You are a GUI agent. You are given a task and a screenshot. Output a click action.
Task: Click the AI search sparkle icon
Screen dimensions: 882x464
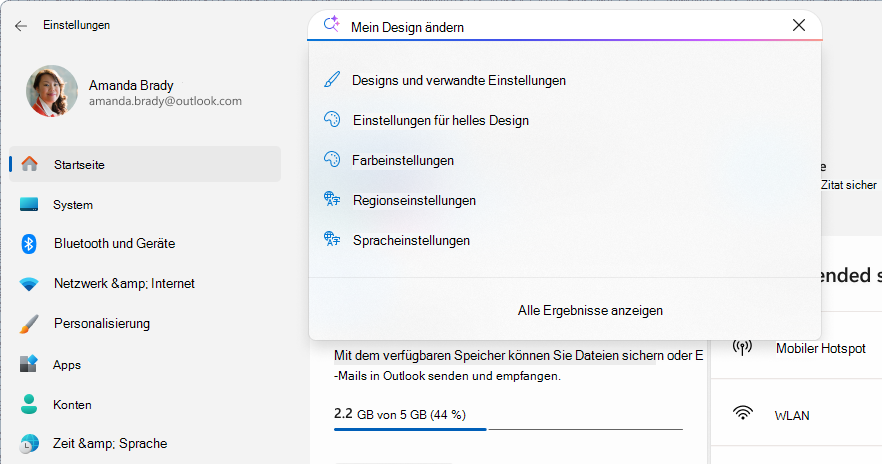pos(331,24)
